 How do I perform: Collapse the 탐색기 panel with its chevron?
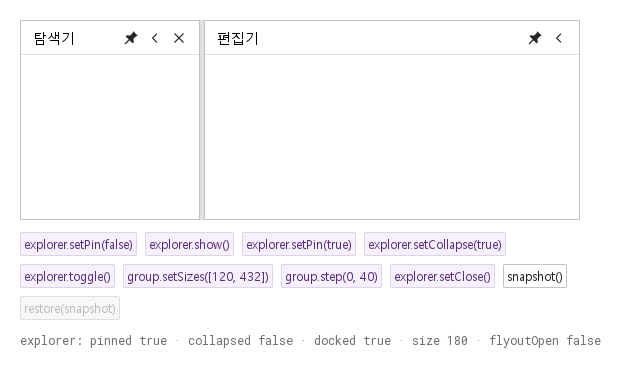click(155, 38)
